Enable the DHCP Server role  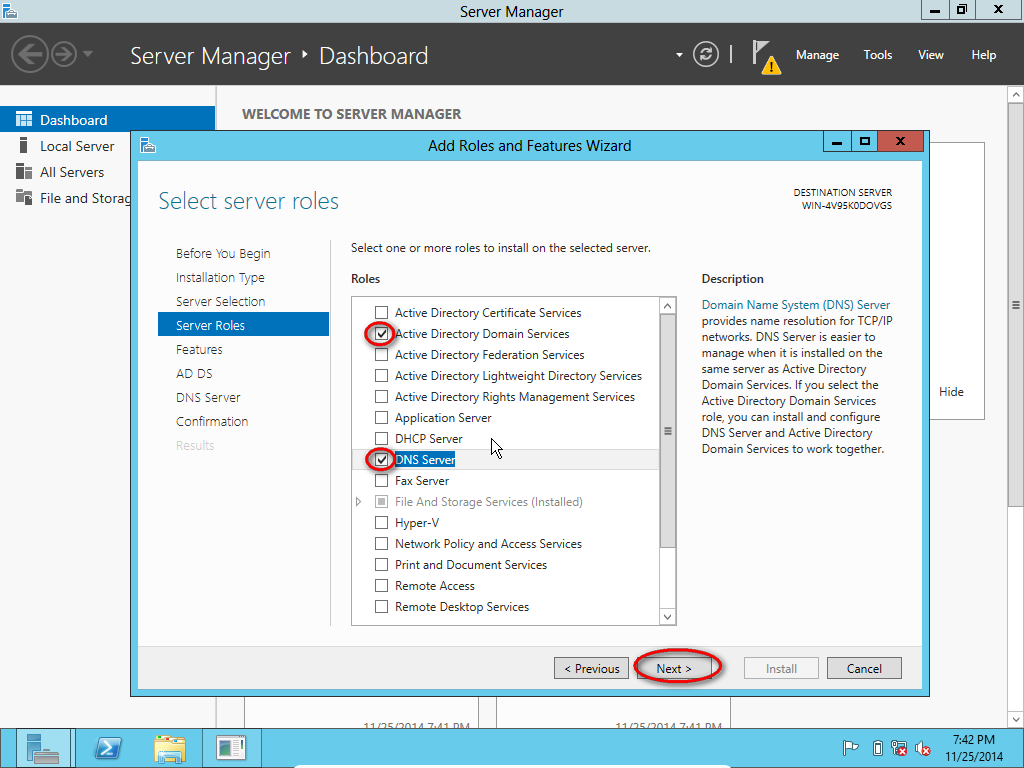point(381,438)
